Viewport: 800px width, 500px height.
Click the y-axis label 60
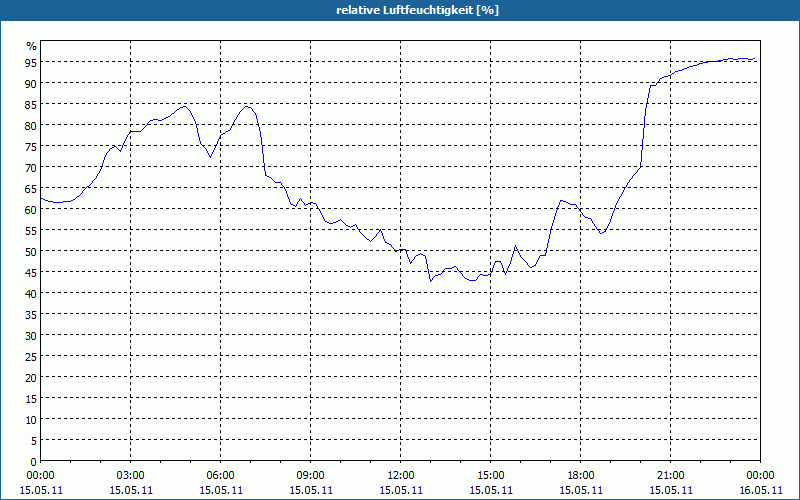click(31, 209)
